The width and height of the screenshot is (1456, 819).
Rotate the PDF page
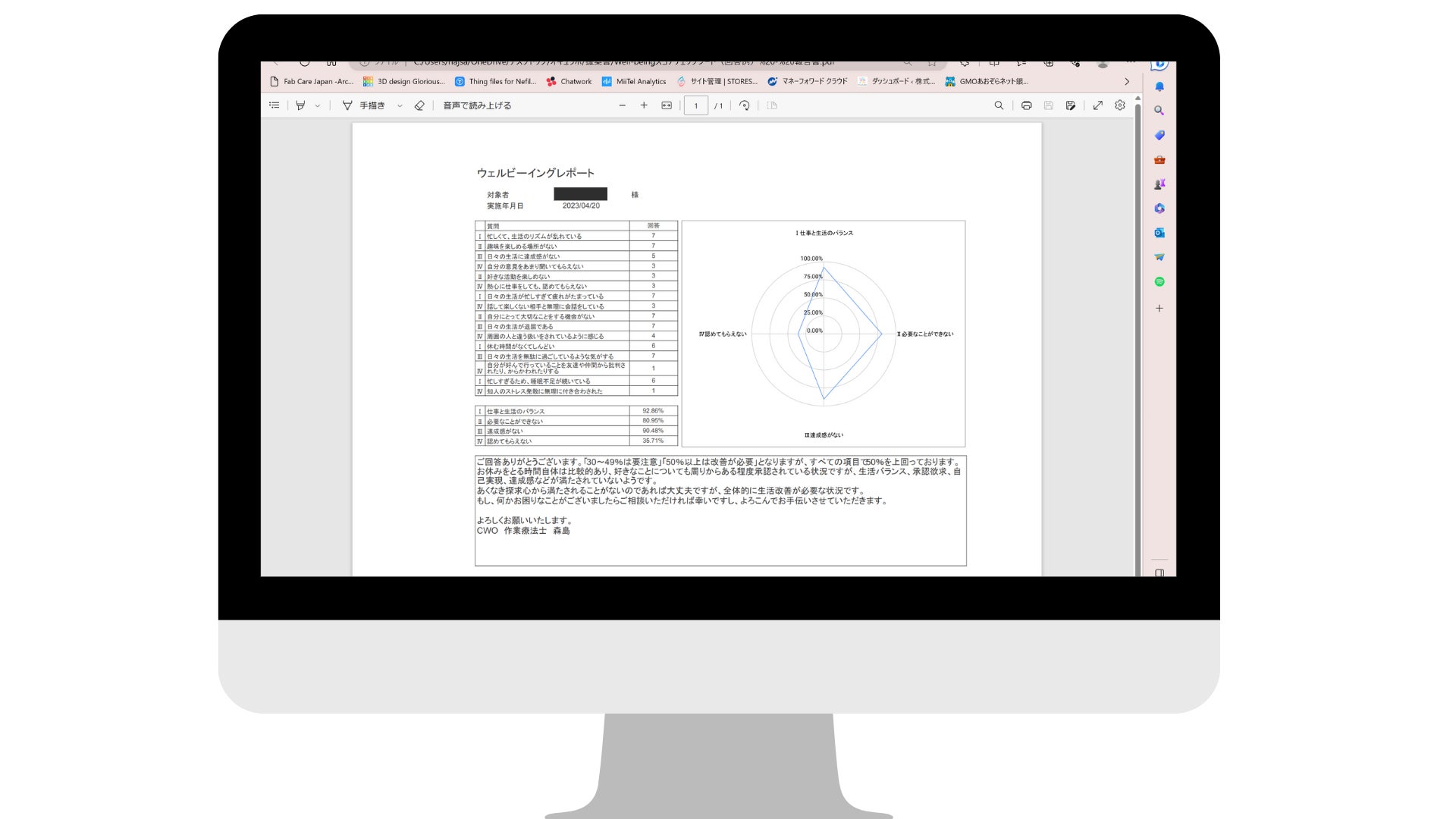tap(745, 105)
